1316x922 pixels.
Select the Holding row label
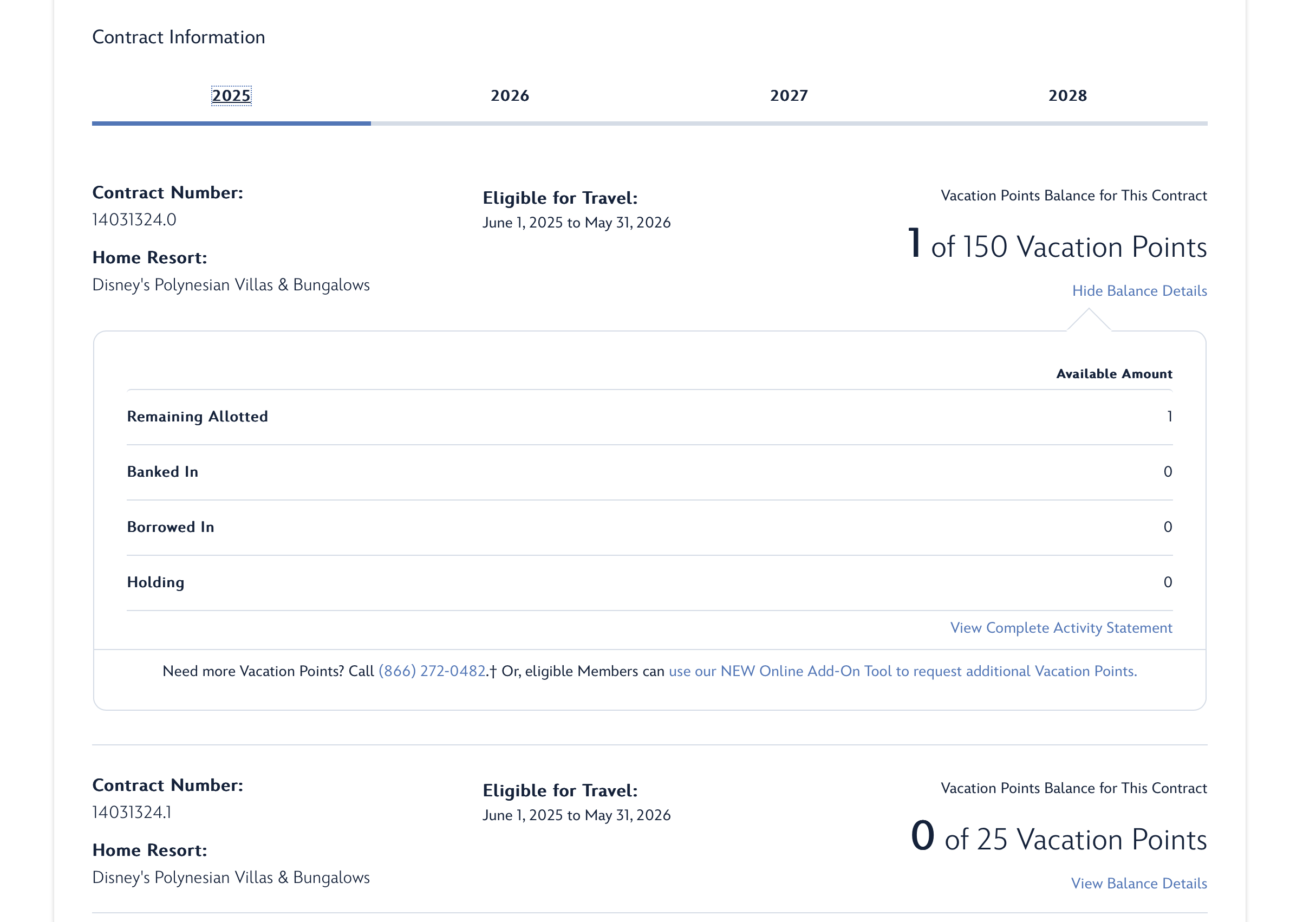[x=155, y=582]
